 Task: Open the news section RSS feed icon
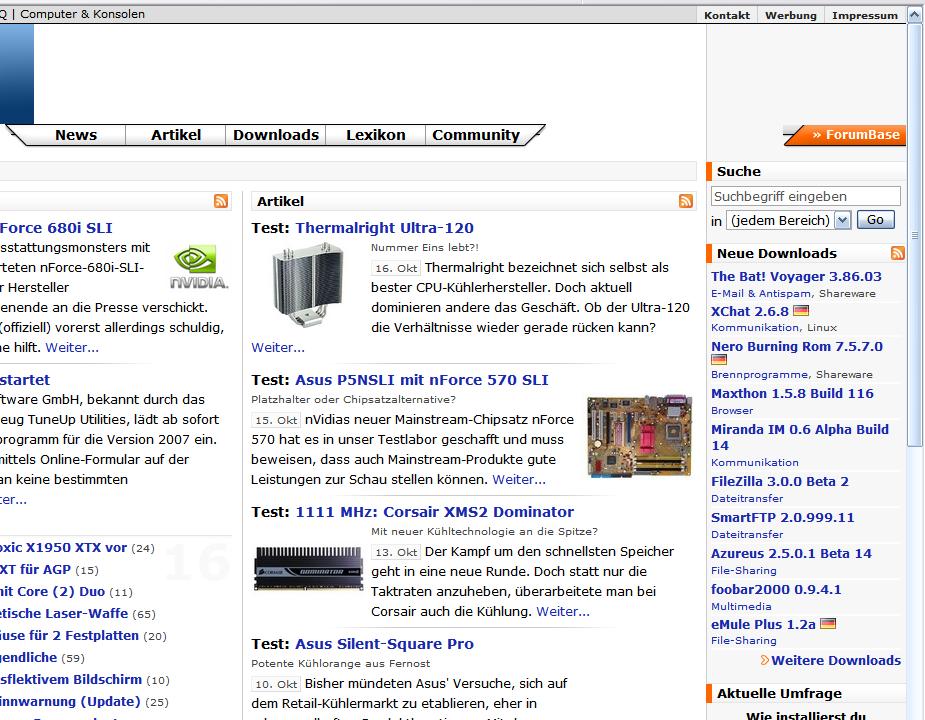pyautogui.click(x=221, y=201)
